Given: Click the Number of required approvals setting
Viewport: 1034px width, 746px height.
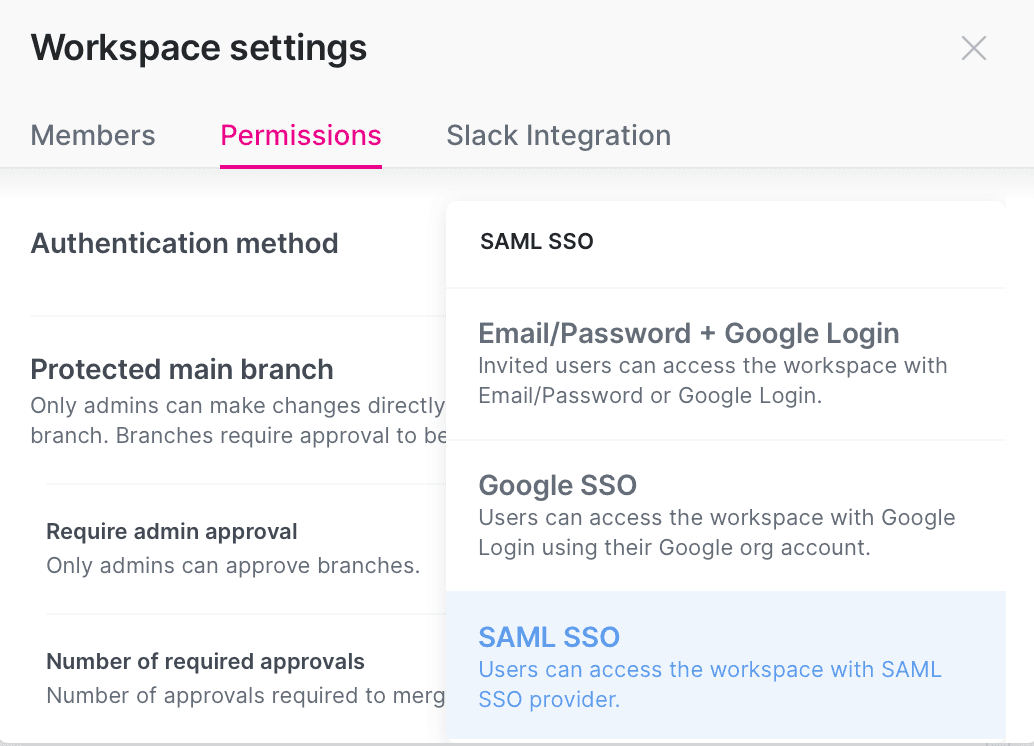Looking at the screenshot, I should pos(205,661).
